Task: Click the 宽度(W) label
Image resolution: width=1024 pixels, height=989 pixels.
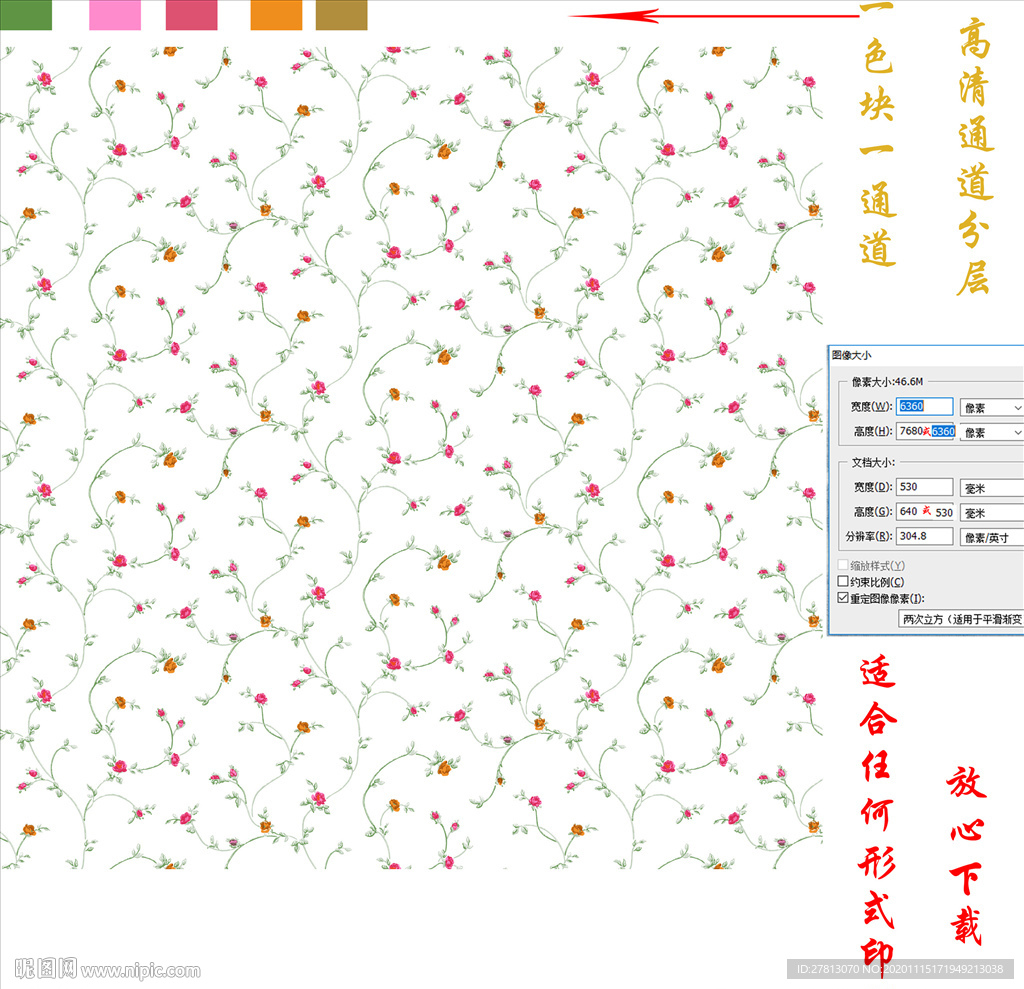Action: 871,406
